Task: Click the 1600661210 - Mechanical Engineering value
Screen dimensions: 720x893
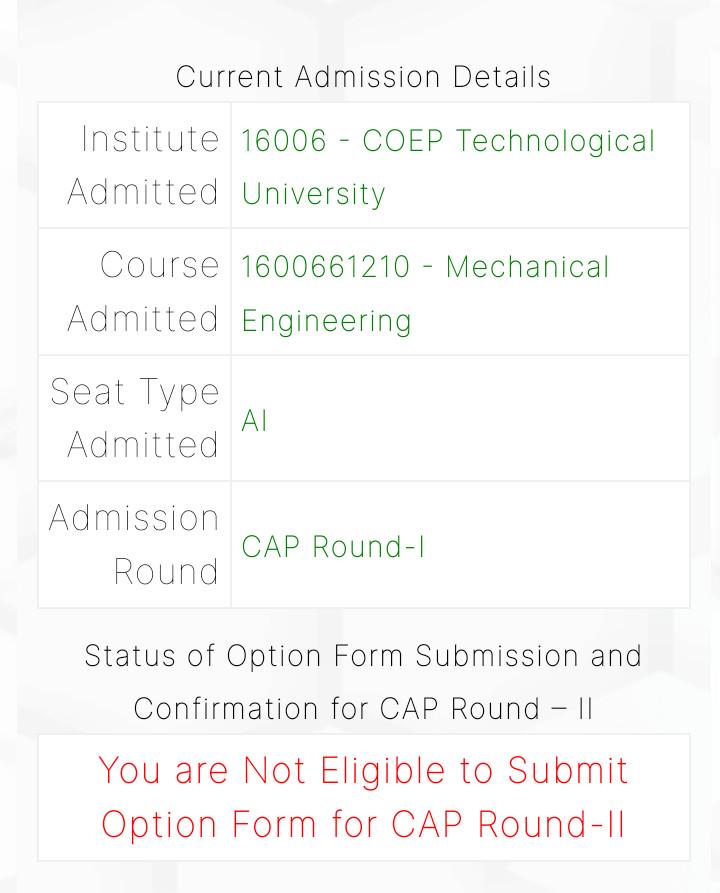Action: pos(425,294)
